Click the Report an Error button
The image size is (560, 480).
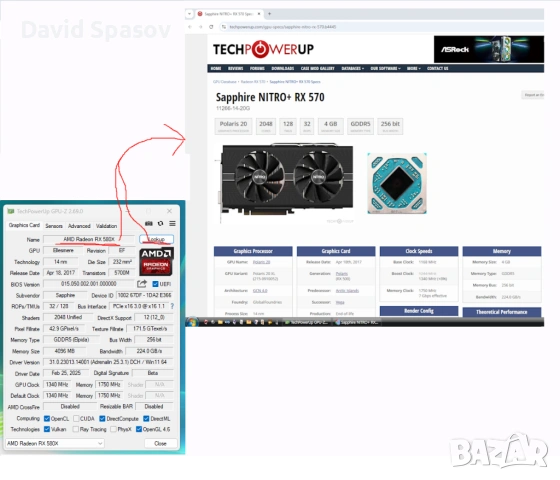point(533,95)
